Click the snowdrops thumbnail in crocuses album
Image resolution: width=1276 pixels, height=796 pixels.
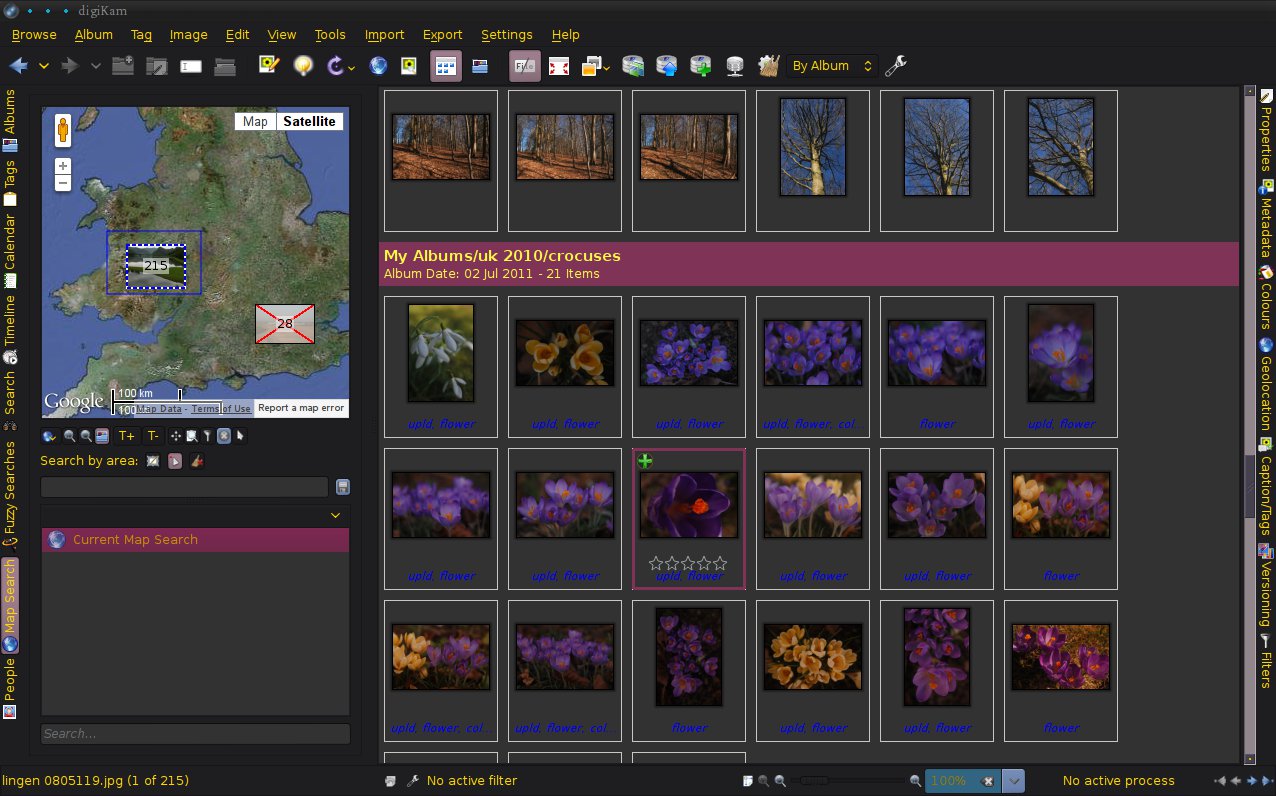[441, 354]
